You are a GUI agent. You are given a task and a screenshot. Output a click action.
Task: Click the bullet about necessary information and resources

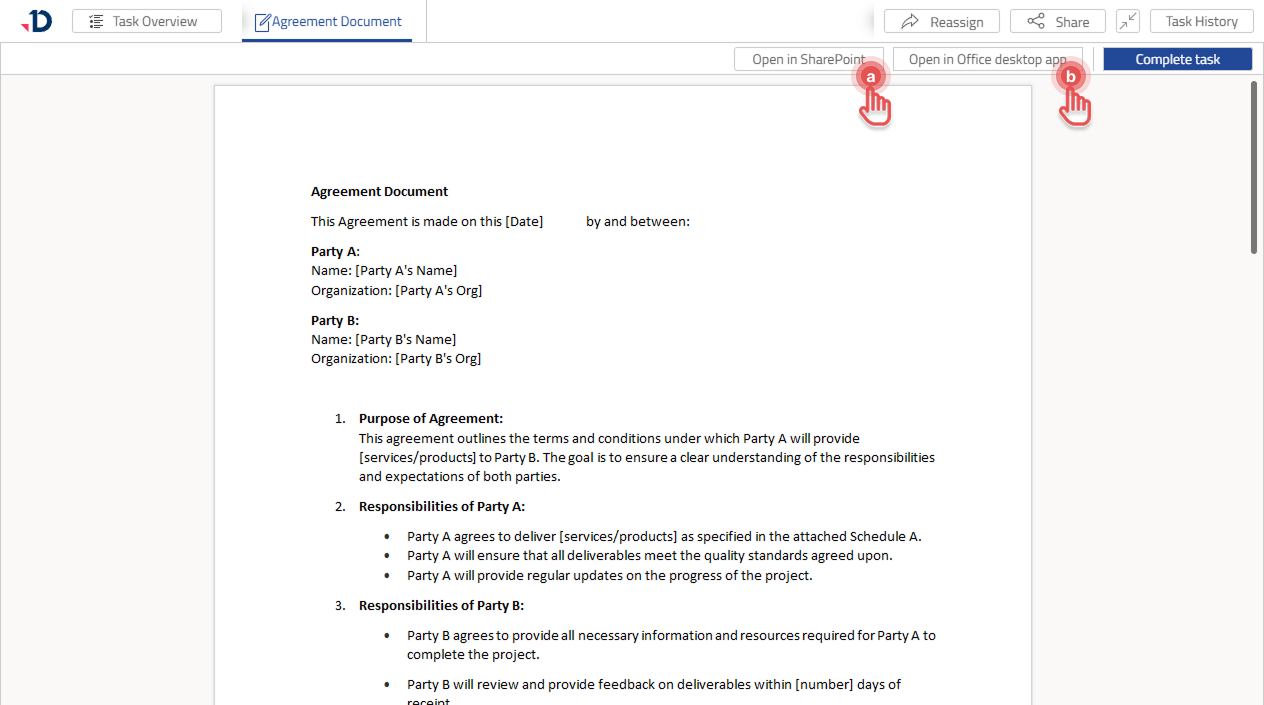pos(671,644)
